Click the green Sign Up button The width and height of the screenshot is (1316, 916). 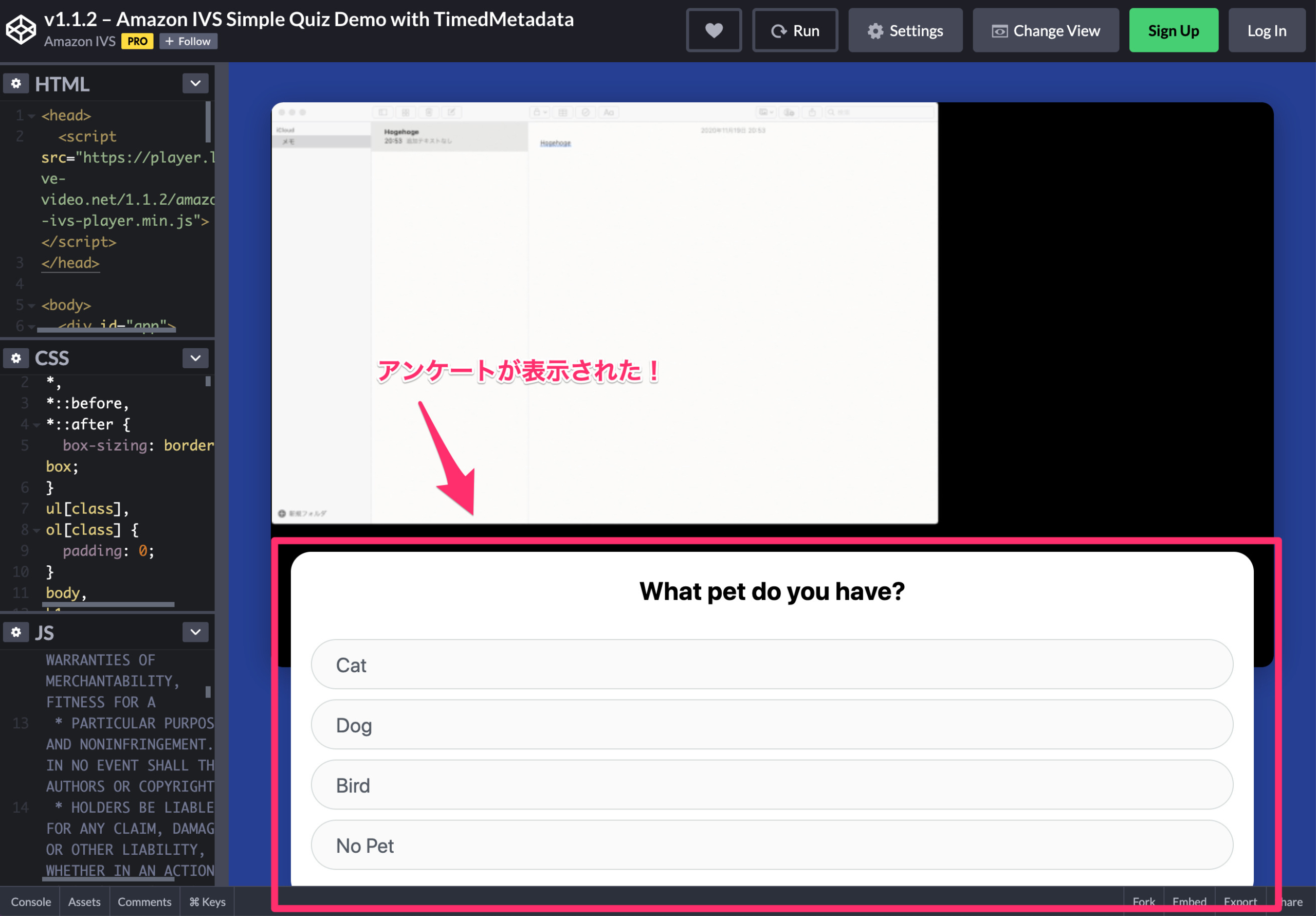1173,30
